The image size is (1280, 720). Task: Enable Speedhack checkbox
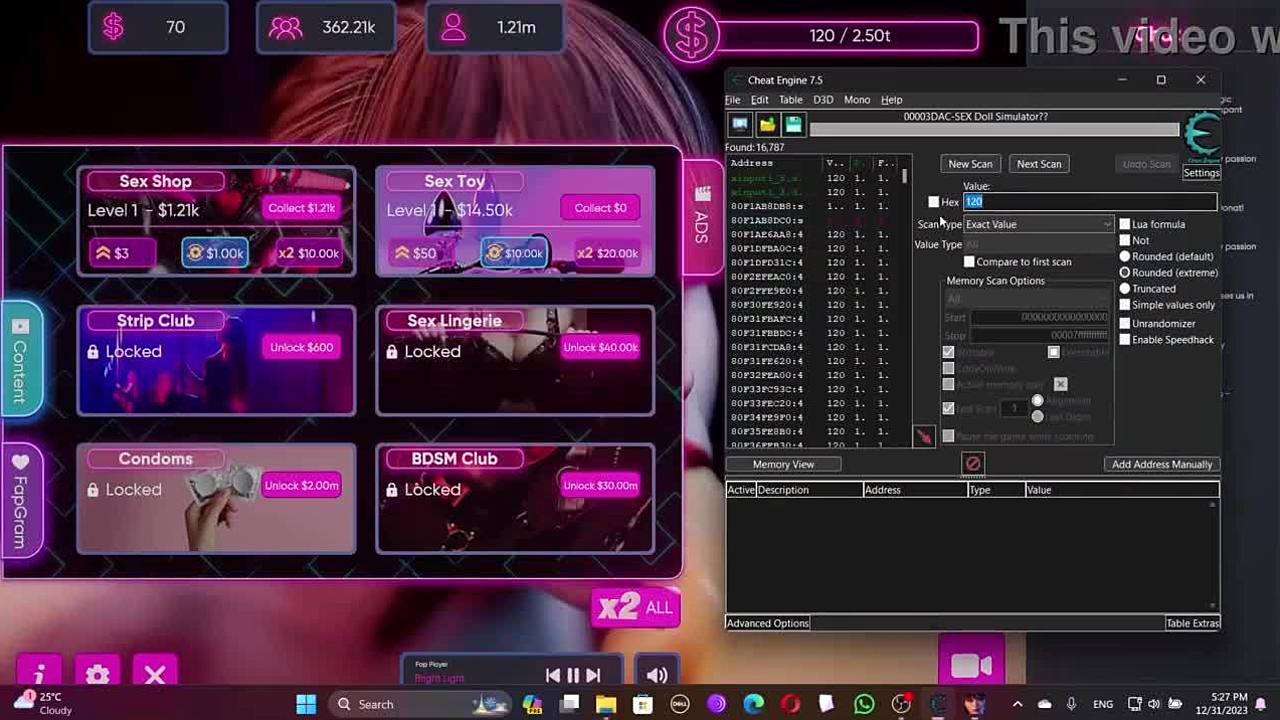pos(1125,340)
